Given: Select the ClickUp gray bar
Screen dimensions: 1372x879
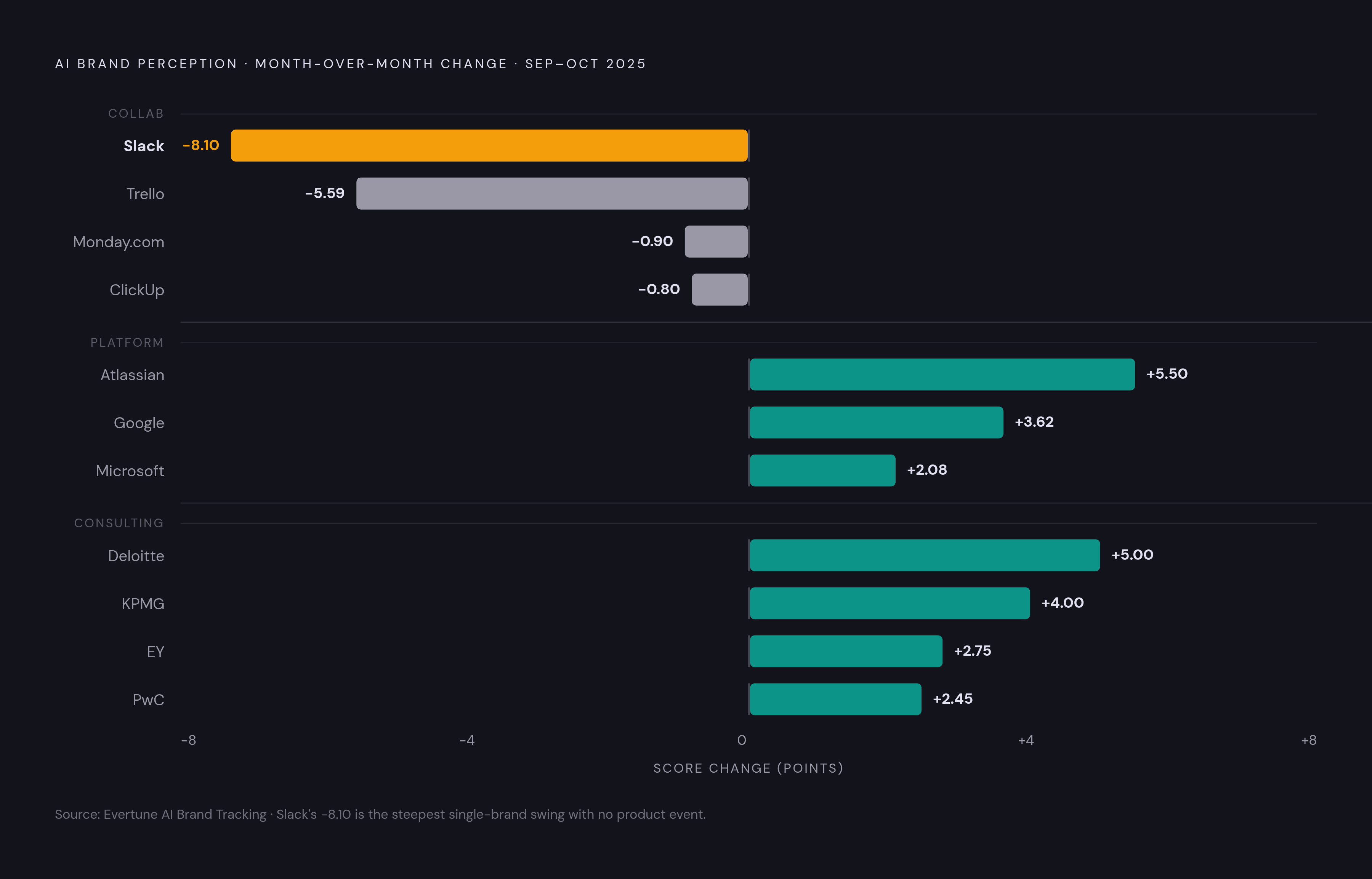Looking at the screenshot, I should (x=720, y=290).
